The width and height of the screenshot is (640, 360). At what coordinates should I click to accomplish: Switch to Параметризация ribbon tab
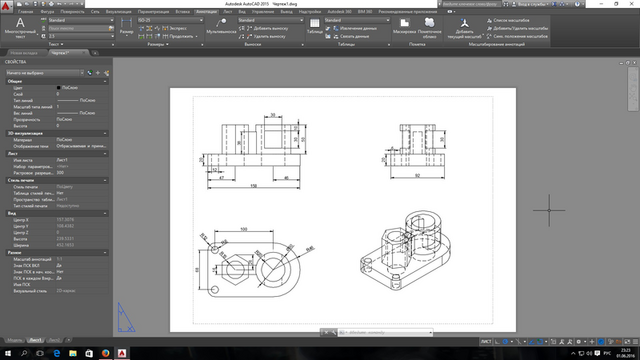[x=153, y=11]
